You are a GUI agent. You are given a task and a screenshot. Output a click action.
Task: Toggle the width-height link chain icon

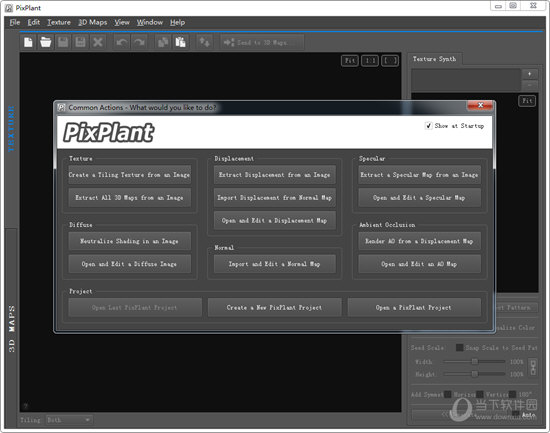click(533, 367)
